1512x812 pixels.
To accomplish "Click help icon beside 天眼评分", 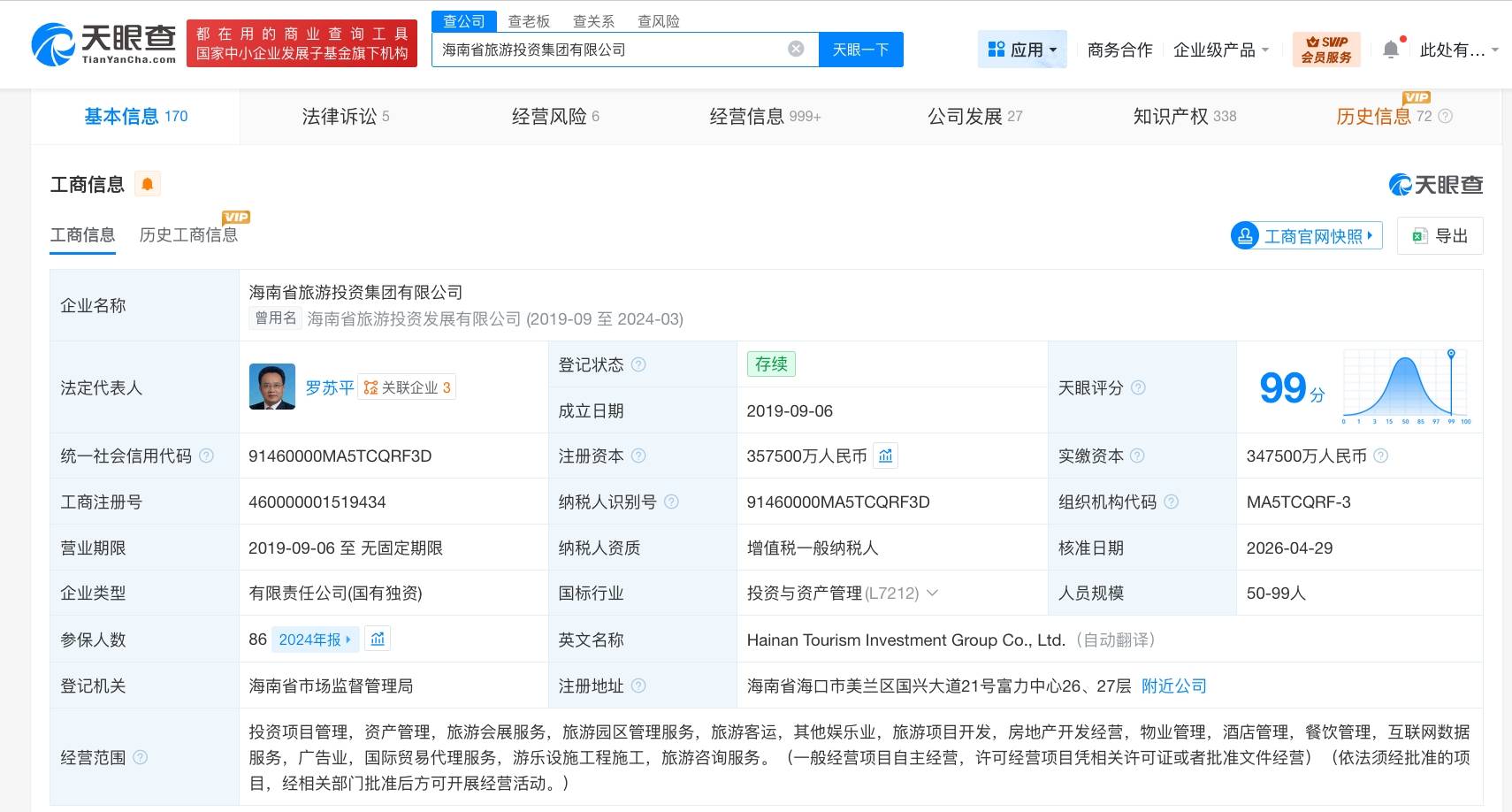I will 1139,387.
